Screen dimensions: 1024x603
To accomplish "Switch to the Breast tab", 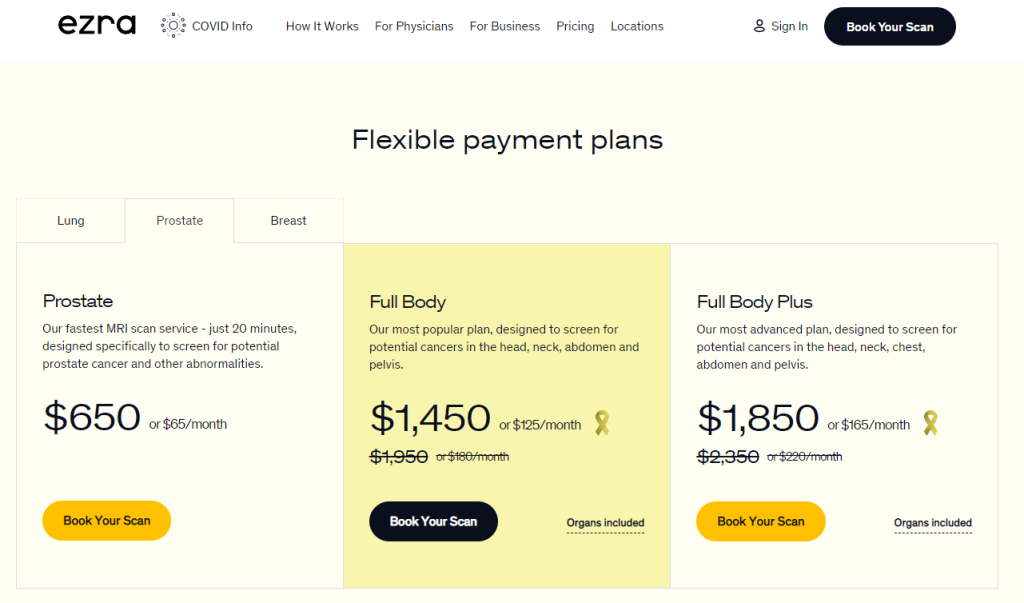I will [x=288, y=221].
